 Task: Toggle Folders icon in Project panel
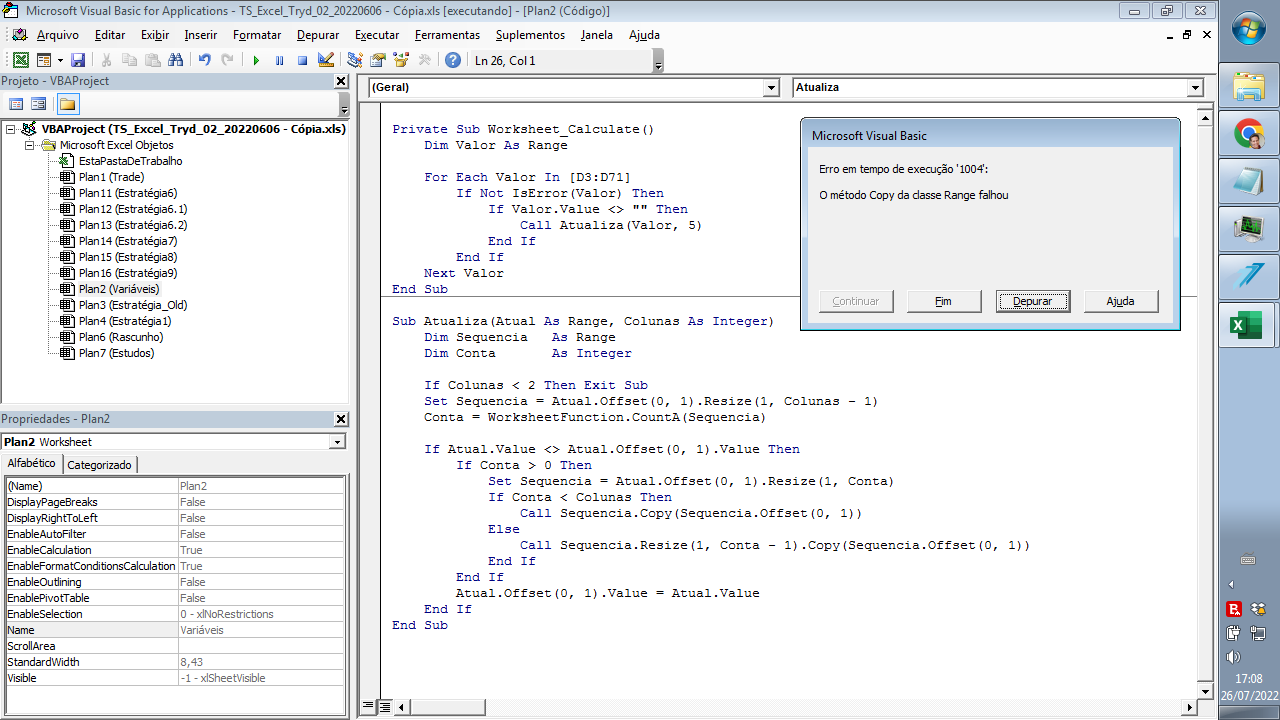click(67, 104)
